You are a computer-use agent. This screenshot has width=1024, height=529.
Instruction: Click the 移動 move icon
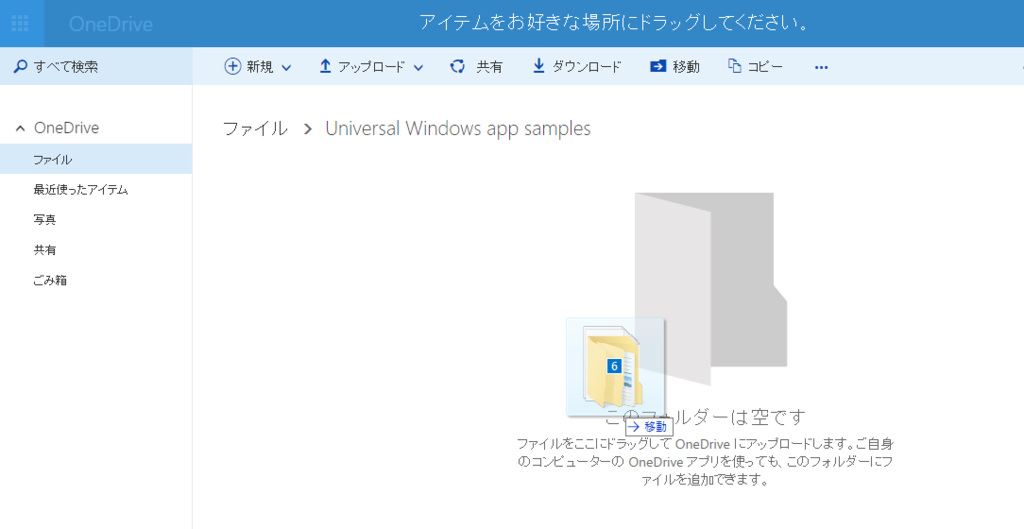[658, 66]
